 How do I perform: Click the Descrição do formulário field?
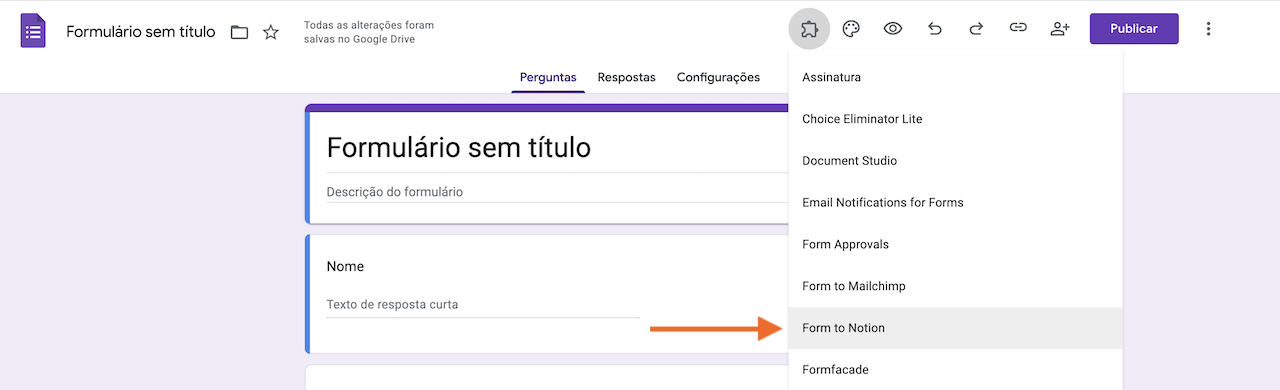(x=557, y=192)
